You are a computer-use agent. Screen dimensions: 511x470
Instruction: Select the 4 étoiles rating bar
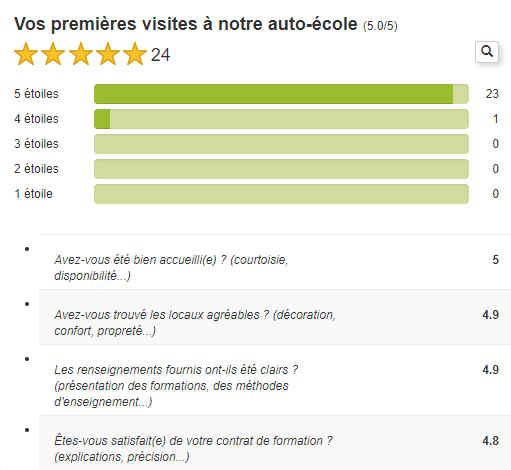coord(281,119)
